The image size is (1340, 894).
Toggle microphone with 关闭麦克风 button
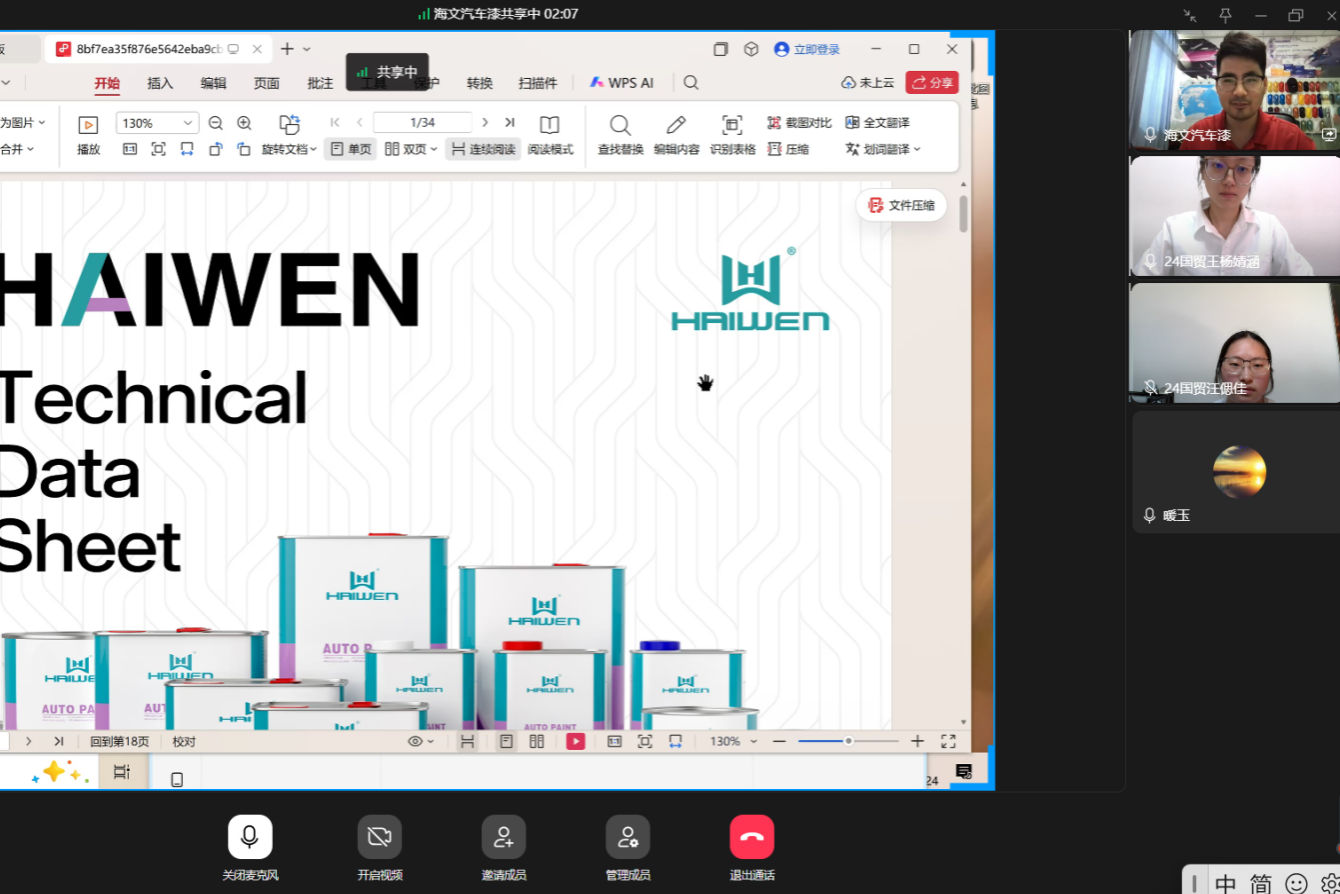pos(250,837)
